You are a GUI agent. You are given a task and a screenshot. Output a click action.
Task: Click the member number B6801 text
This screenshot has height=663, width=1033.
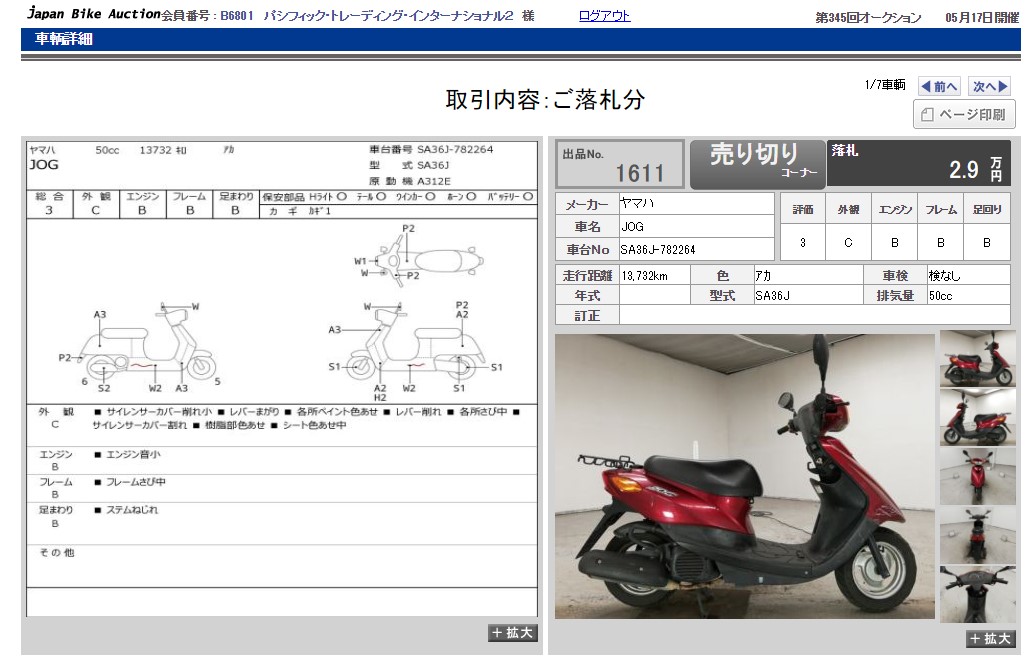(x=237, y=16)
